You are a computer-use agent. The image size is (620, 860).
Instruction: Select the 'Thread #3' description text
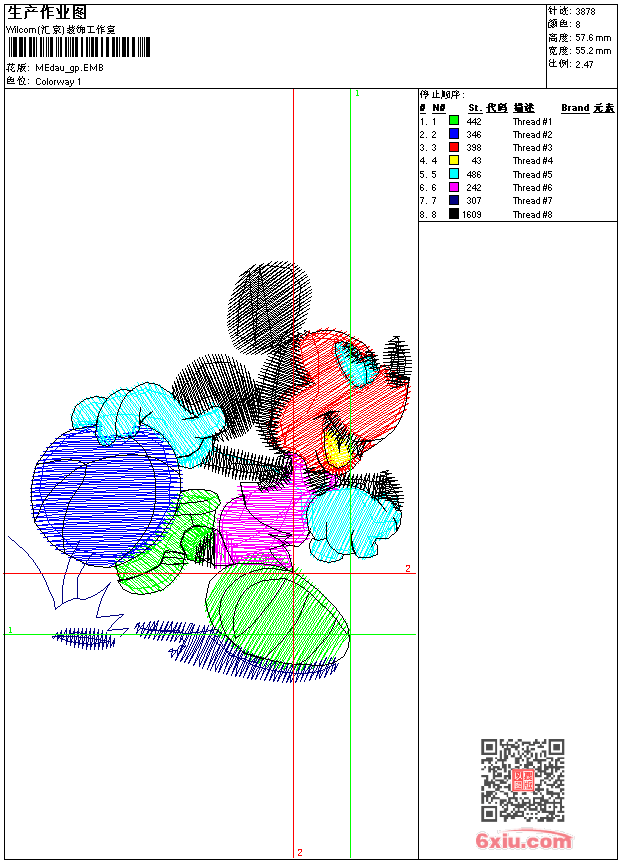(532, 148)
